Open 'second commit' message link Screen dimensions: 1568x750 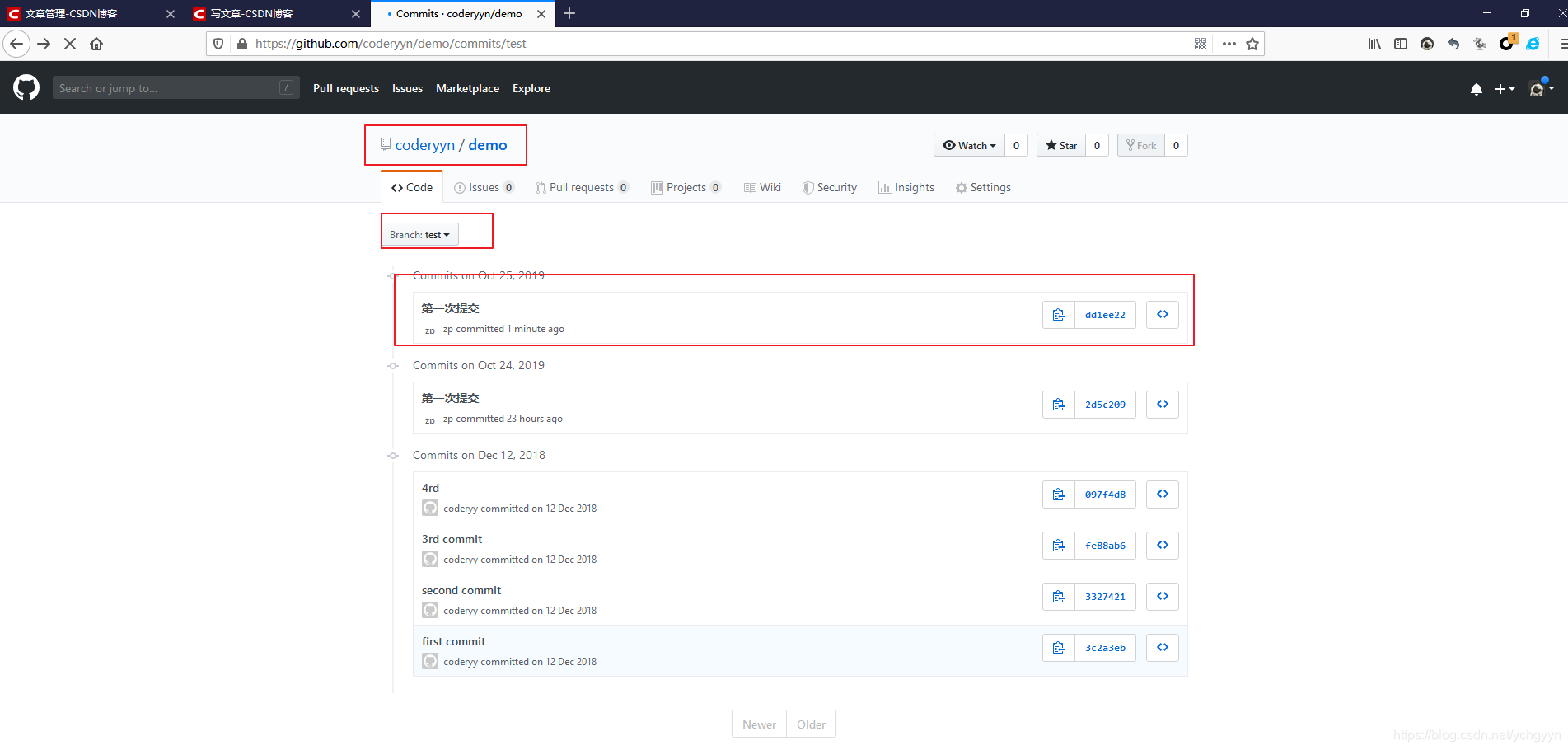(461, 590)
